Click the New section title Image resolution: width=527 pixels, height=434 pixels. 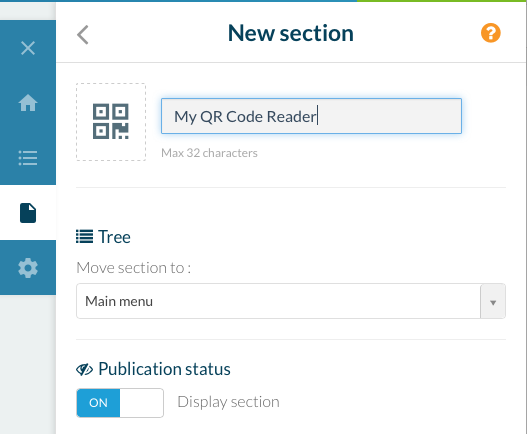(x=290, y=33)
